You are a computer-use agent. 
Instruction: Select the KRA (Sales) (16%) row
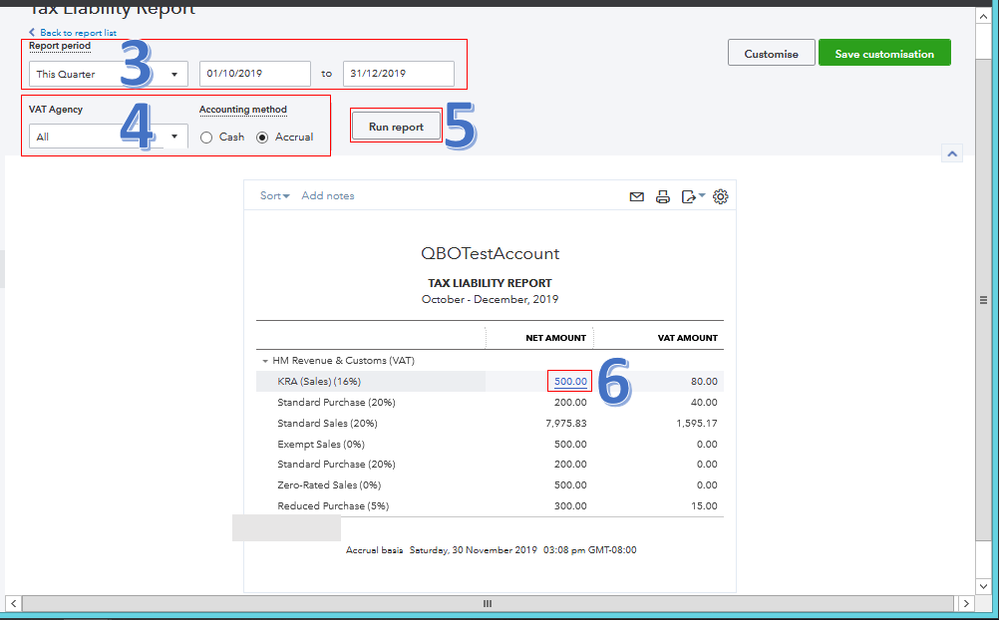pos(490,381)
